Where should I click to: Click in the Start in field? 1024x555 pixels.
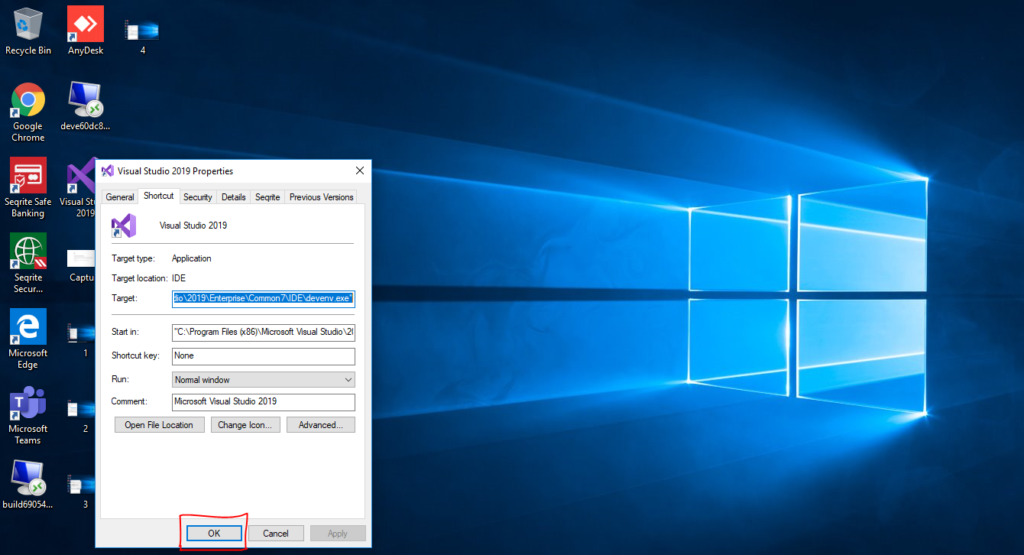pyautogui.click(x=263, y=332)
